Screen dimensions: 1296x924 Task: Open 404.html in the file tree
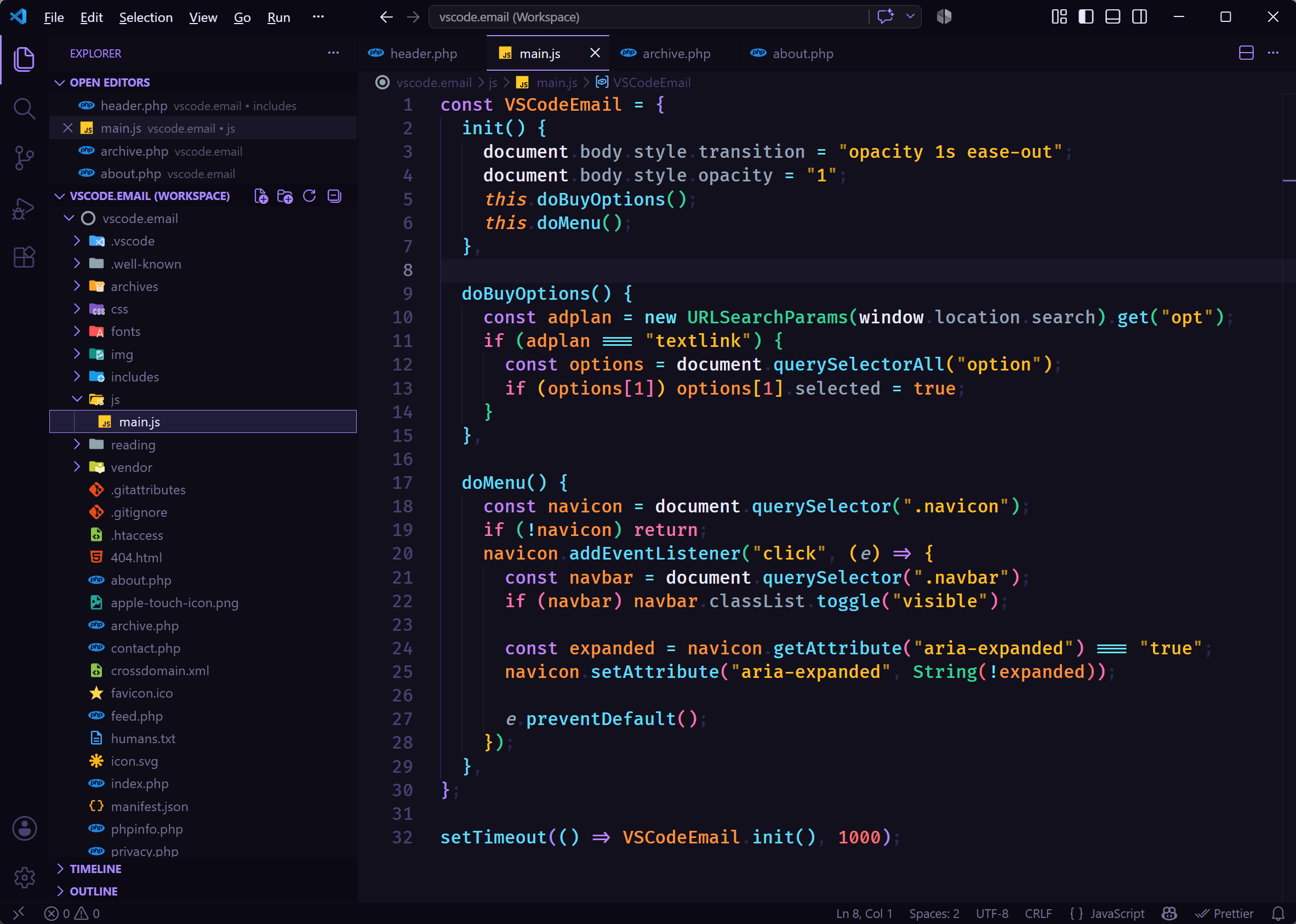203,557
